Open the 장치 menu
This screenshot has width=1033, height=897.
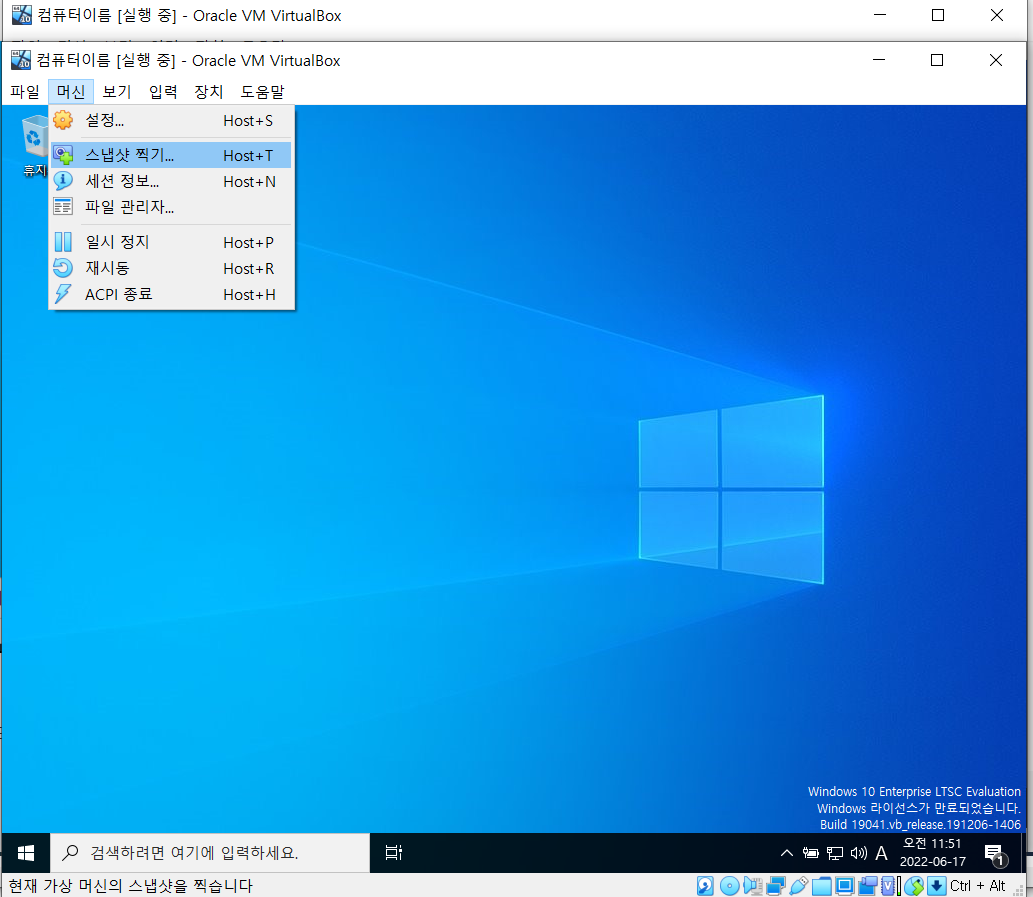click(209, 92)
